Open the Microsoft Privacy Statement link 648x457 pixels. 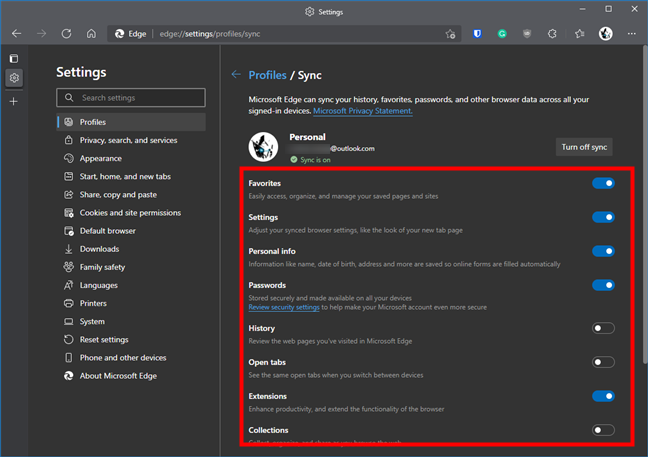tap(364, 111)
